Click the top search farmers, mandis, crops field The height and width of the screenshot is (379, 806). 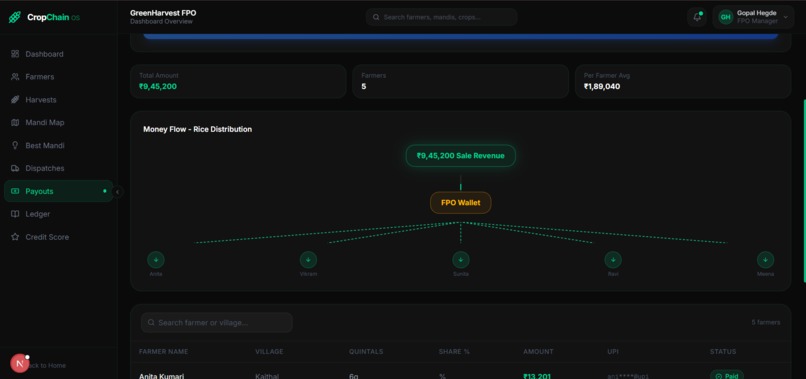[442, 17]
